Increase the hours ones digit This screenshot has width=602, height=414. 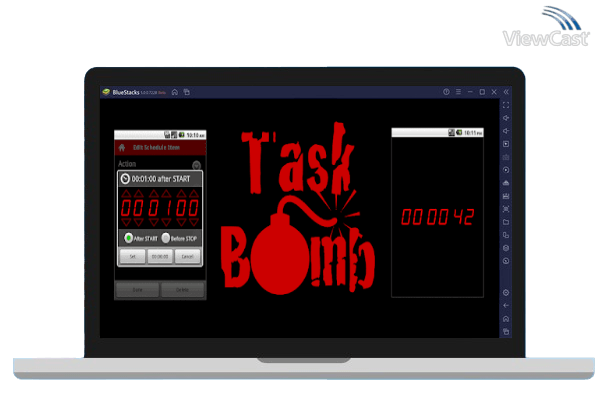click(139, 193)
